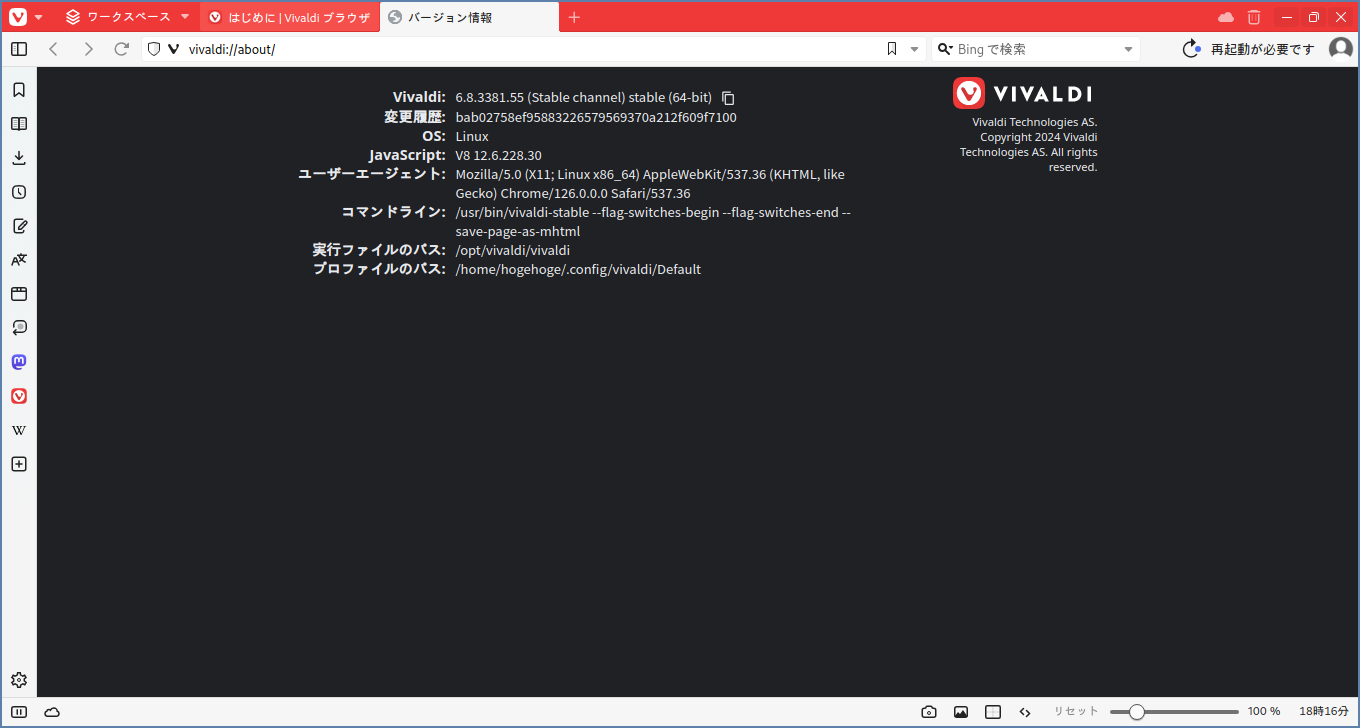Image resolution: width=1360 pixels, height=728 pixels.
Task: Open the Downloads panel
Action: click(18, 158)
